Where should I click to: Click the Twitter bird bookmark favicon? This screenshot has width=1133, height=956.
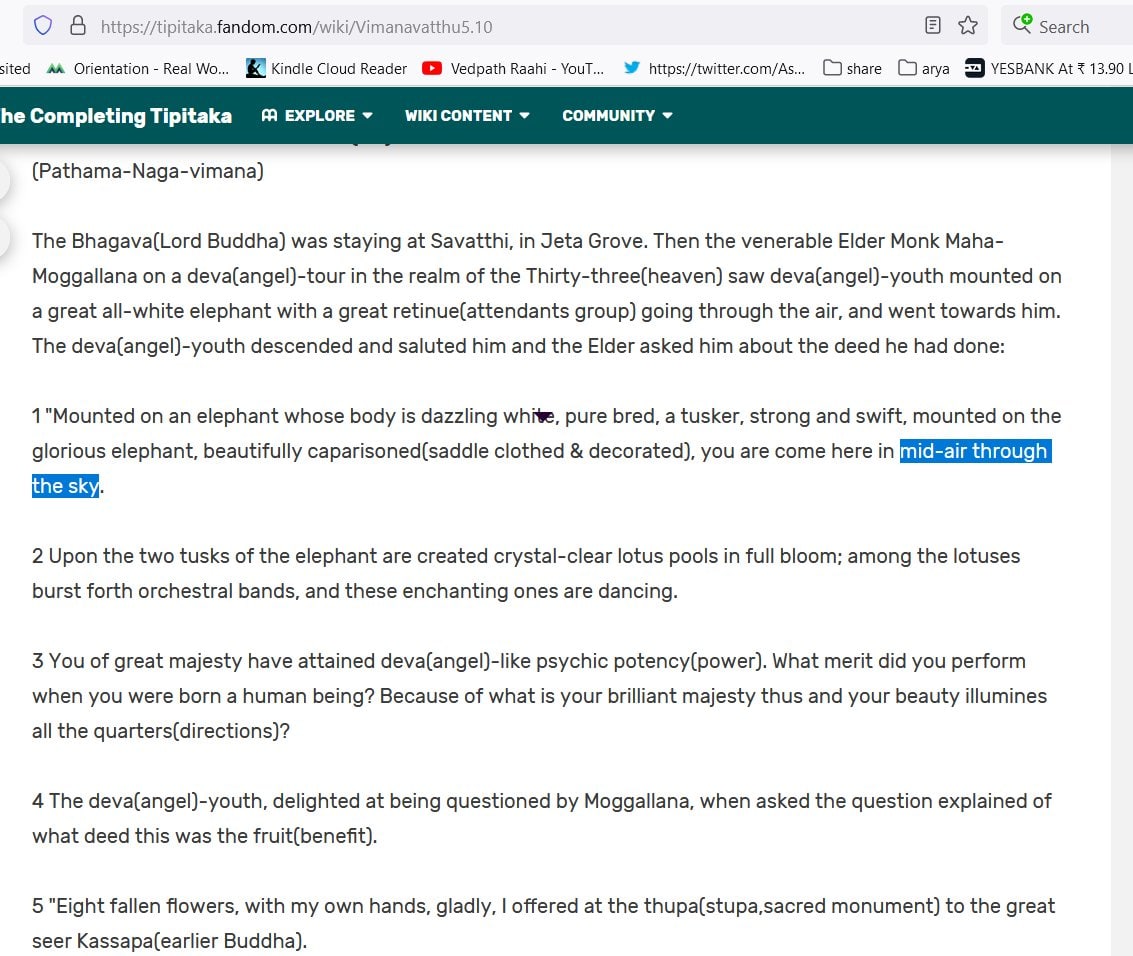[632, 68]
